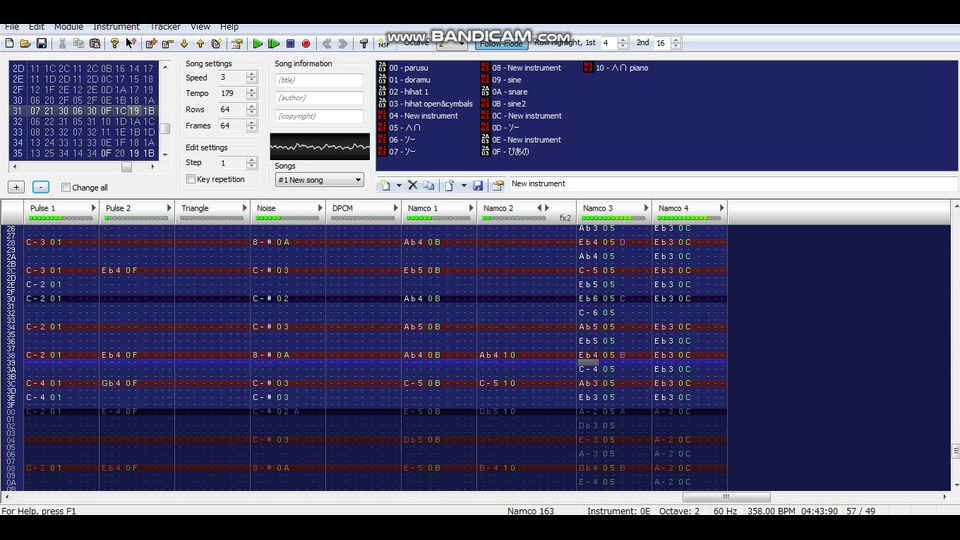Open new instrument type dropdown arrow

(399, 185)
